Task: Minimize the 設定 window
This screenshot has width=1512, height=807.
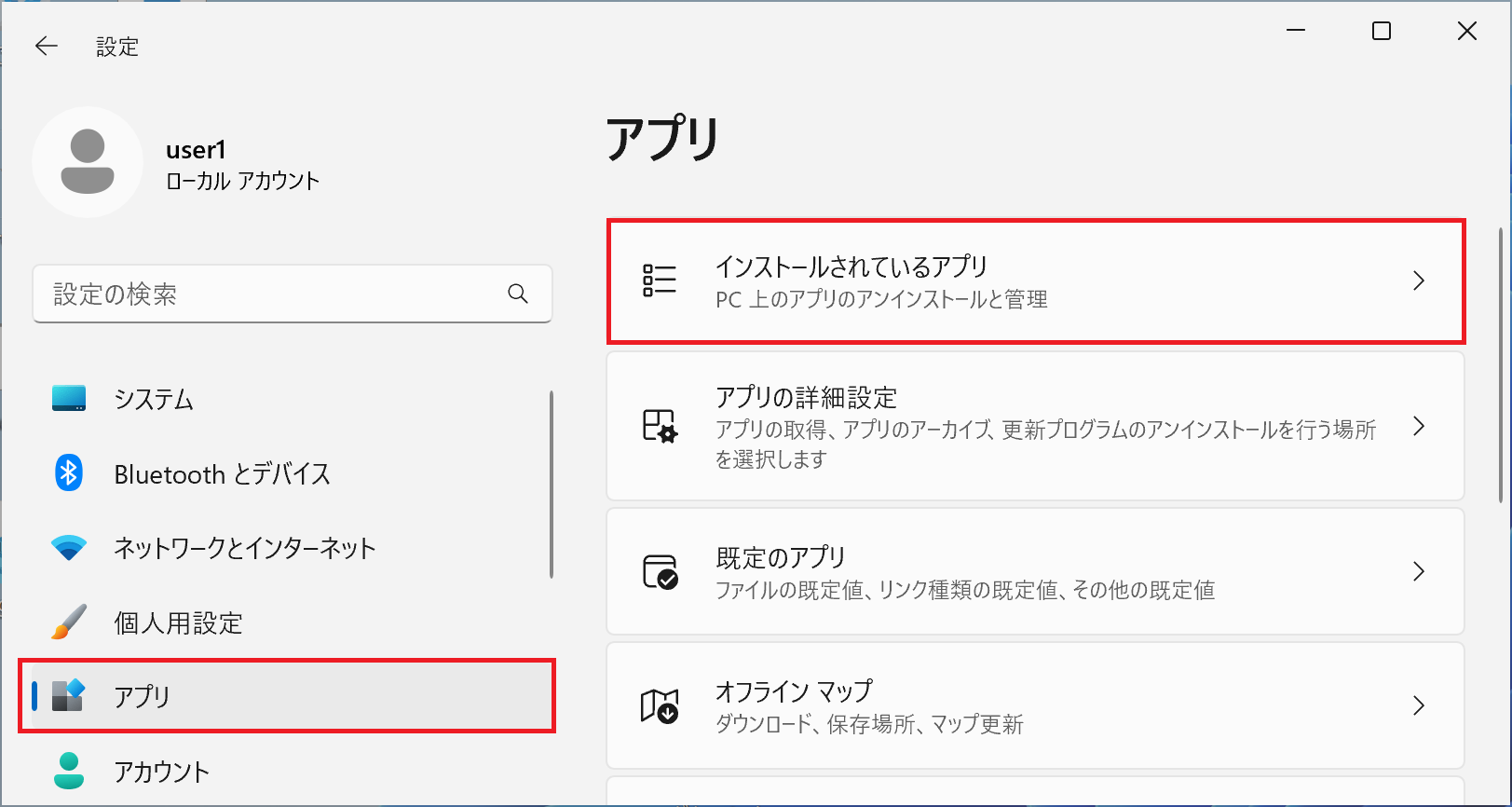Action: click(1296, 31)
